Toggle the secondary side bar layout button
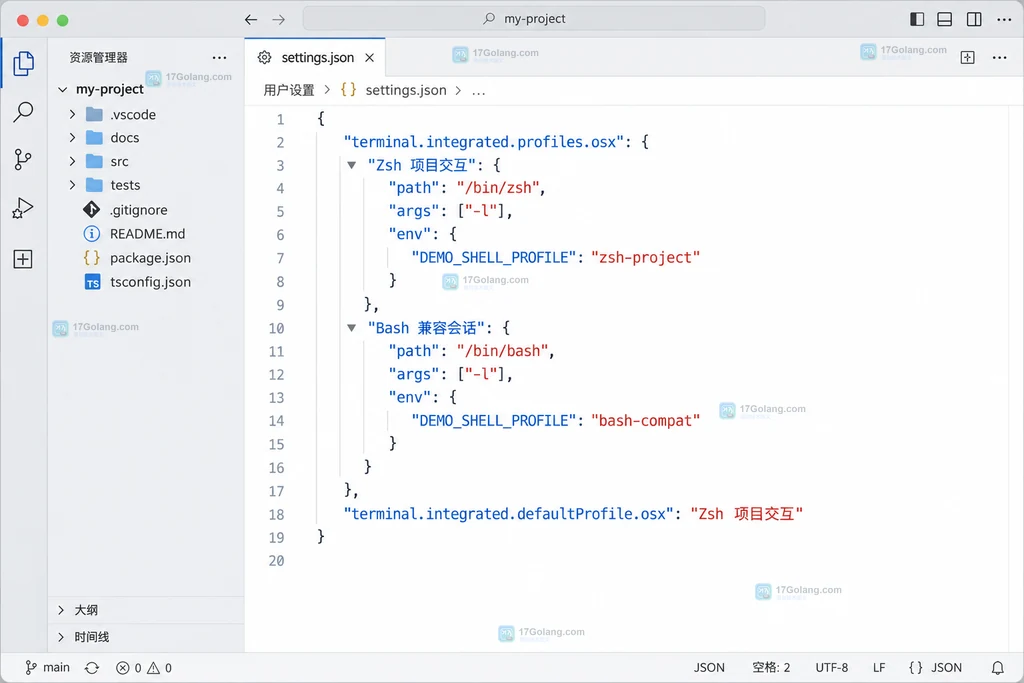Screen dimensions: 1024x683 pyautogui.click(x=974, y=20)
